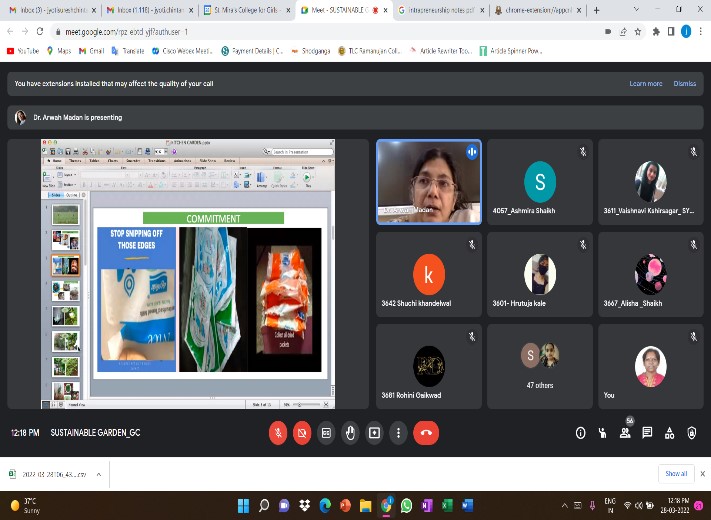The height and width of the screenshot is (520, 711).
Task: Unmute the microphone in call controls
Action: click(x=277, y=433)
